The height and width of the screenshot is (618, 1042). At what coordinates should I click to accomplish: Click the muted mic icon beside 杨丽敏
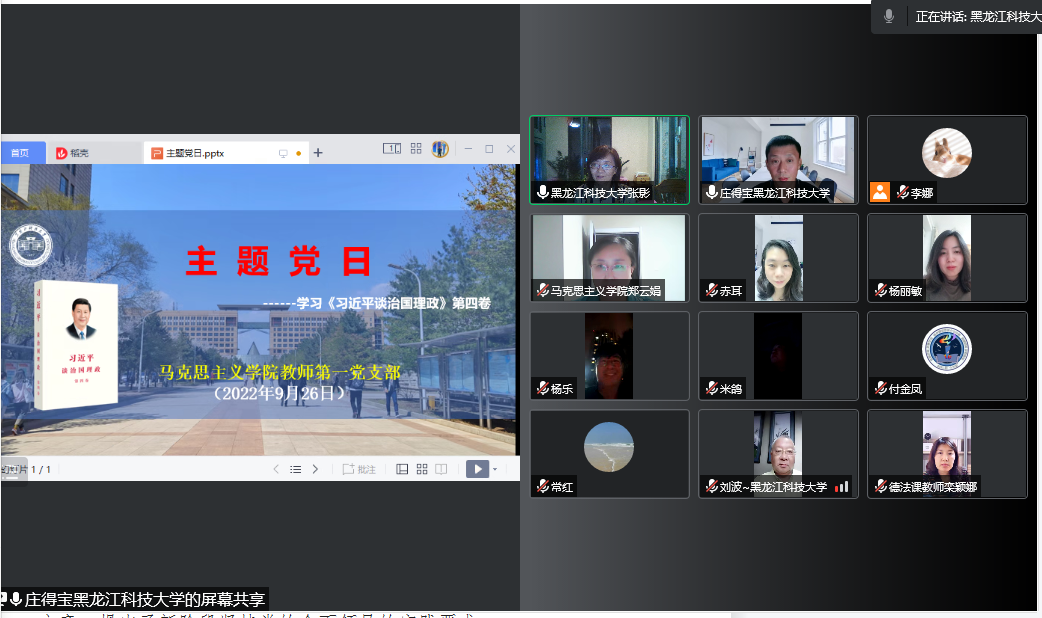(881, 290)
